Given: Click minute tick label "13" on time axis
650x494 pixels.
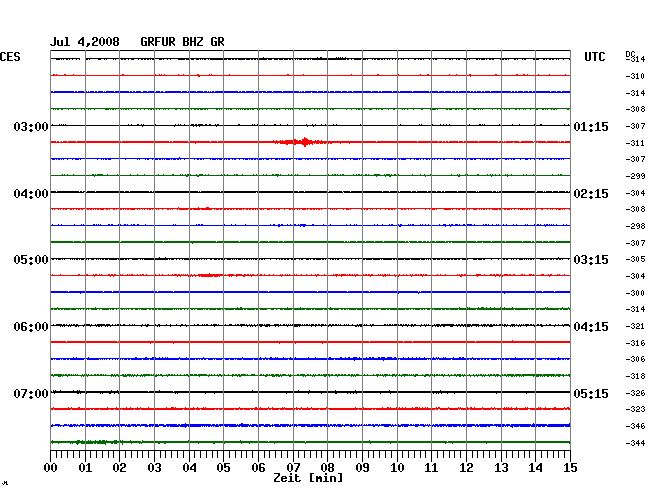Looking at the screenshot, I should click(501, 467).
